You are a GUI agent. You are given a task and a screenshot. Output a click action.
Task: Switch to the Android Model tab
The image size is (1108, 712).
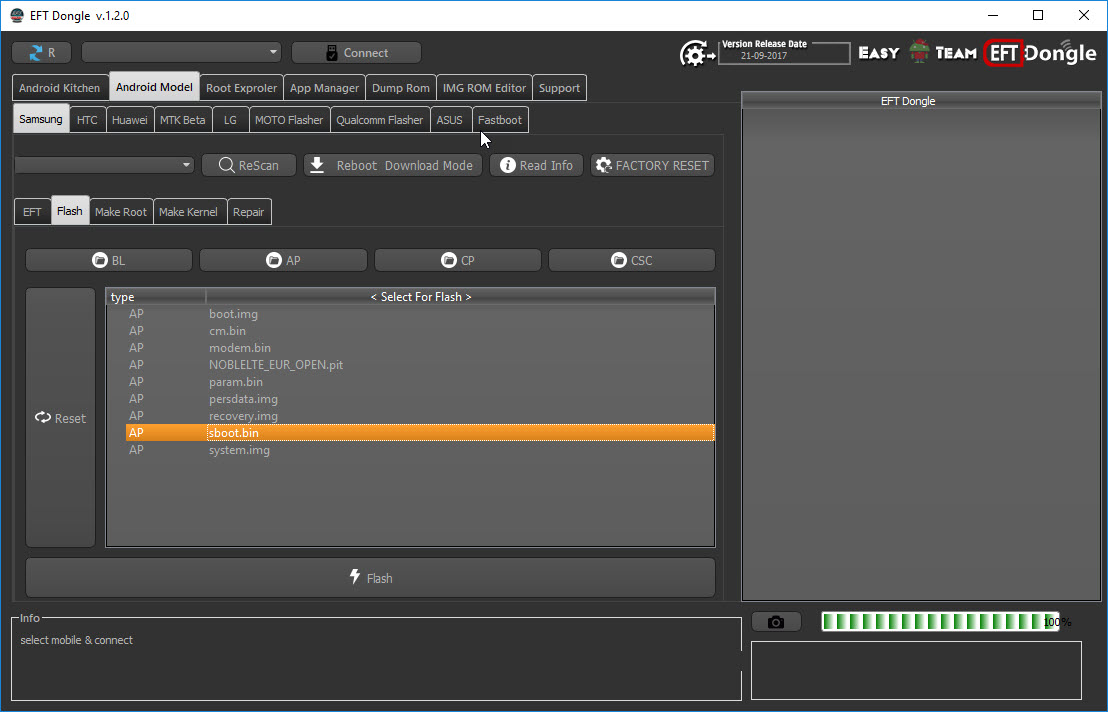(154, 87)
